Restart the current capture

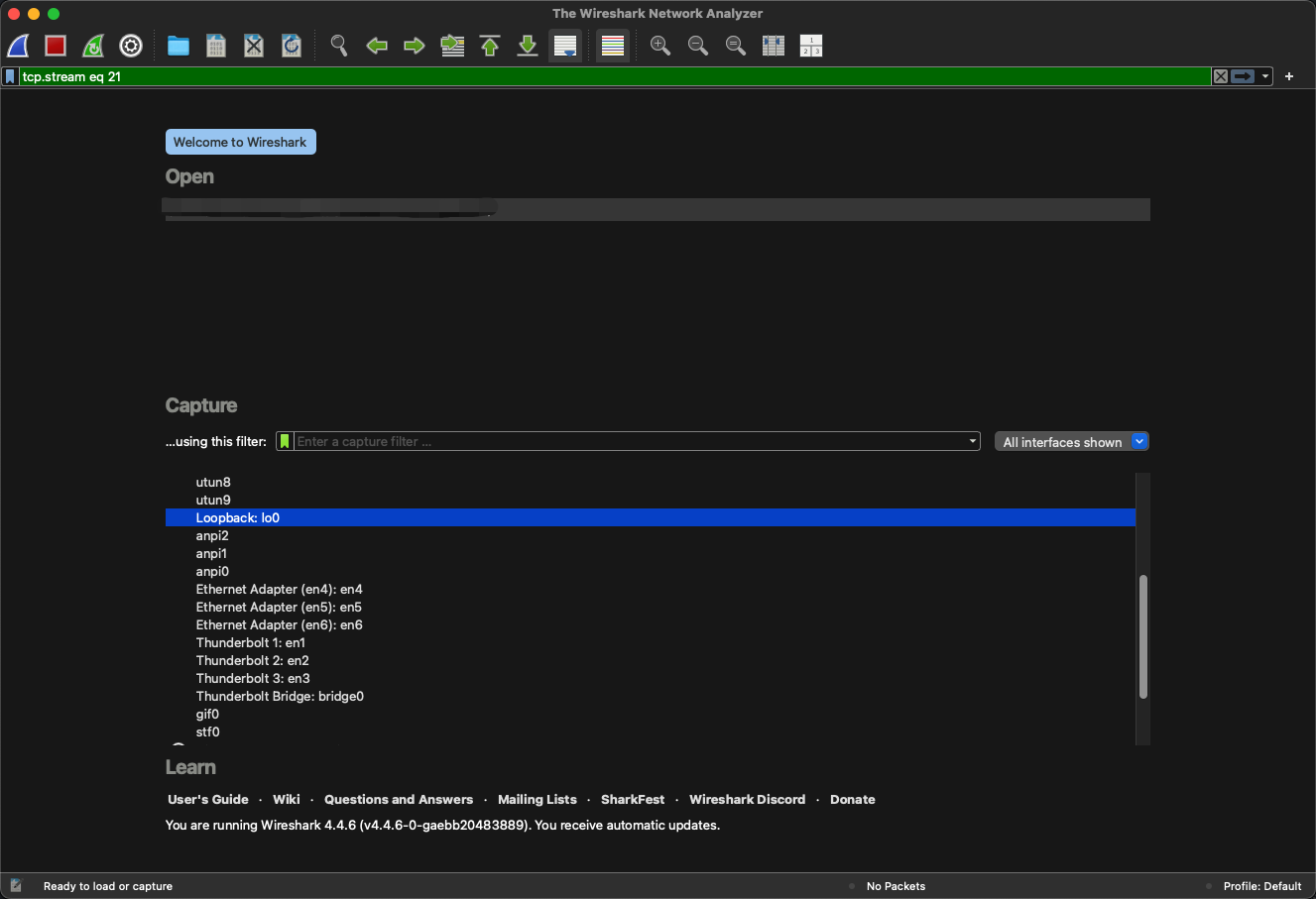(x=93, y=46)
